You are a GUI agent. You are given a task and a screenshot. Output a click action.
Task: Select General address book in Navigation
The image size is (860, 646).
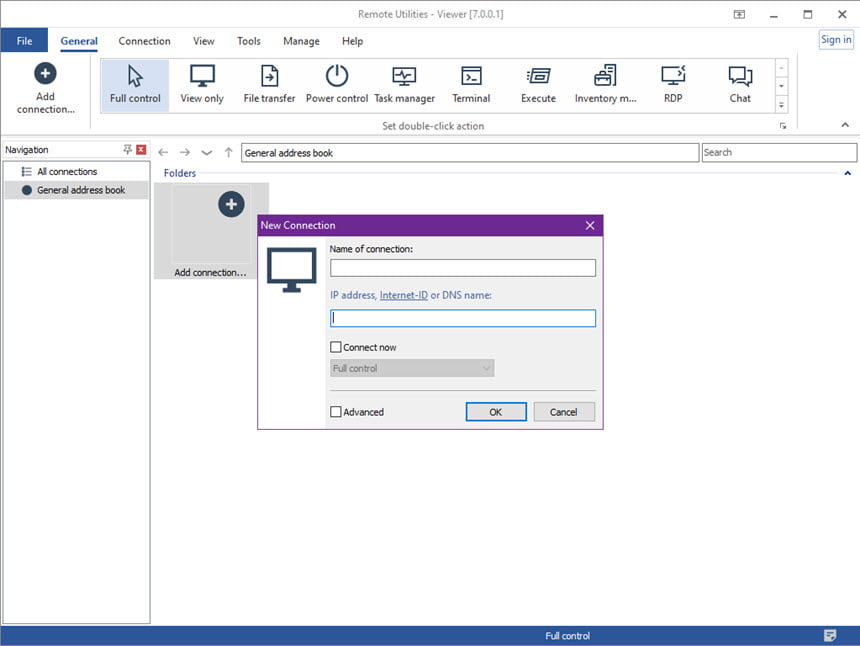point(76,190)
